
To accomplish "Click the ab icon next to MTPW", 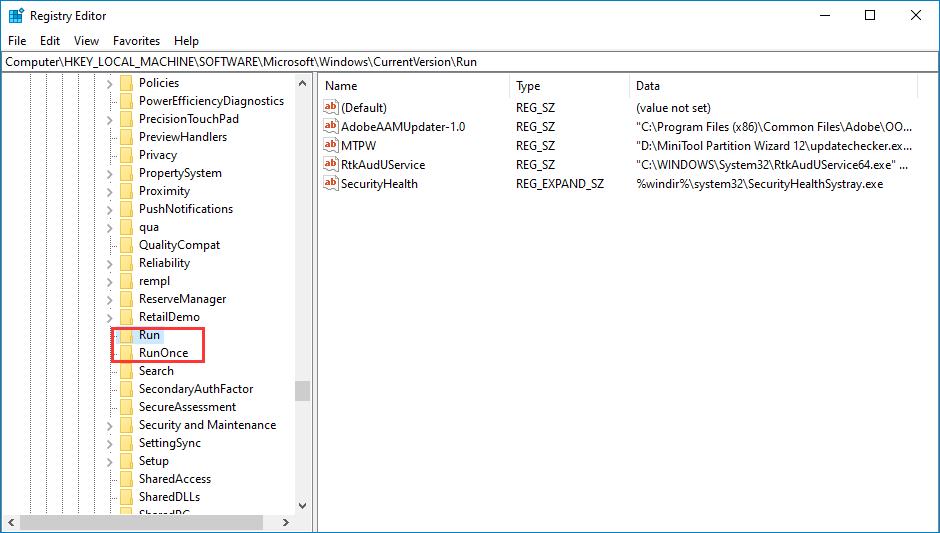I will pos(331,145).
